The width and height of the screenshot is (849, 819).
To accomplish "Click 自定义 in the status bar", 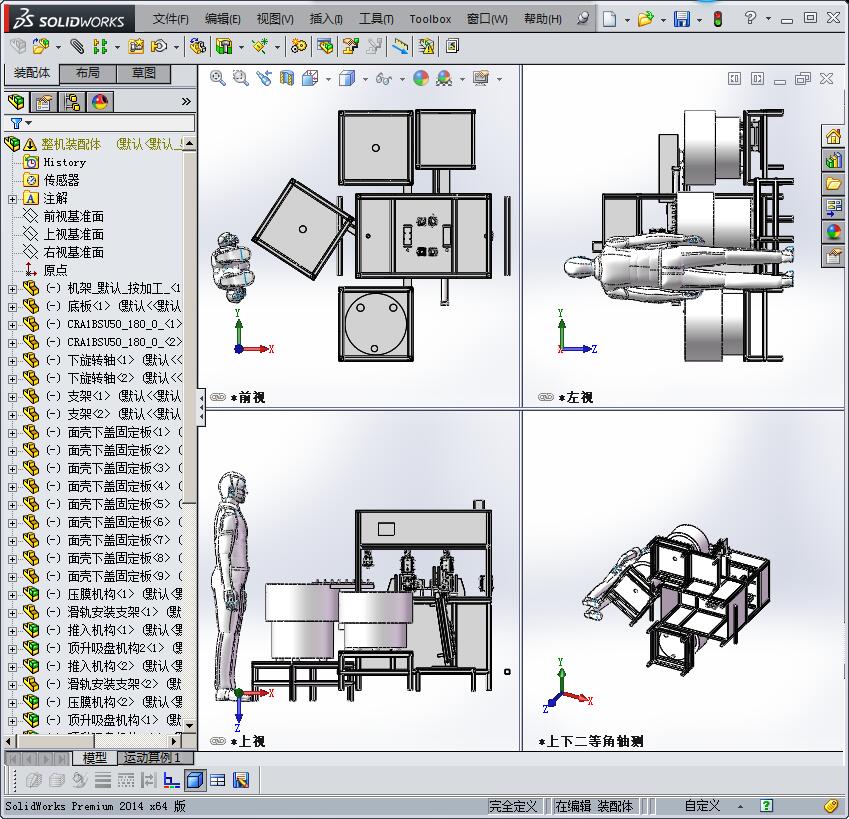I will (702, 806).
